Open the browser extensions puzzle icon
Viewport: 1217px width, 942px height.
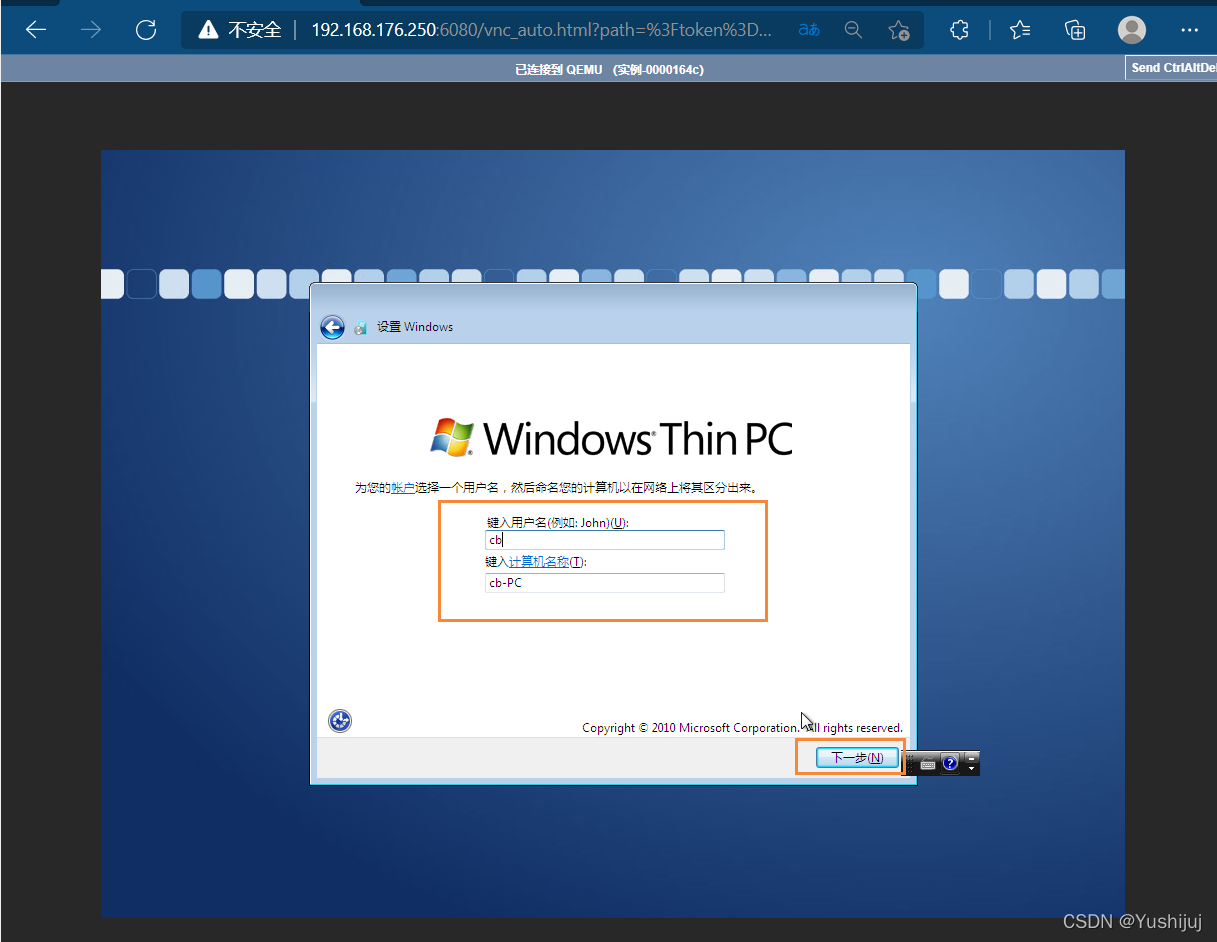click(959, 30)
